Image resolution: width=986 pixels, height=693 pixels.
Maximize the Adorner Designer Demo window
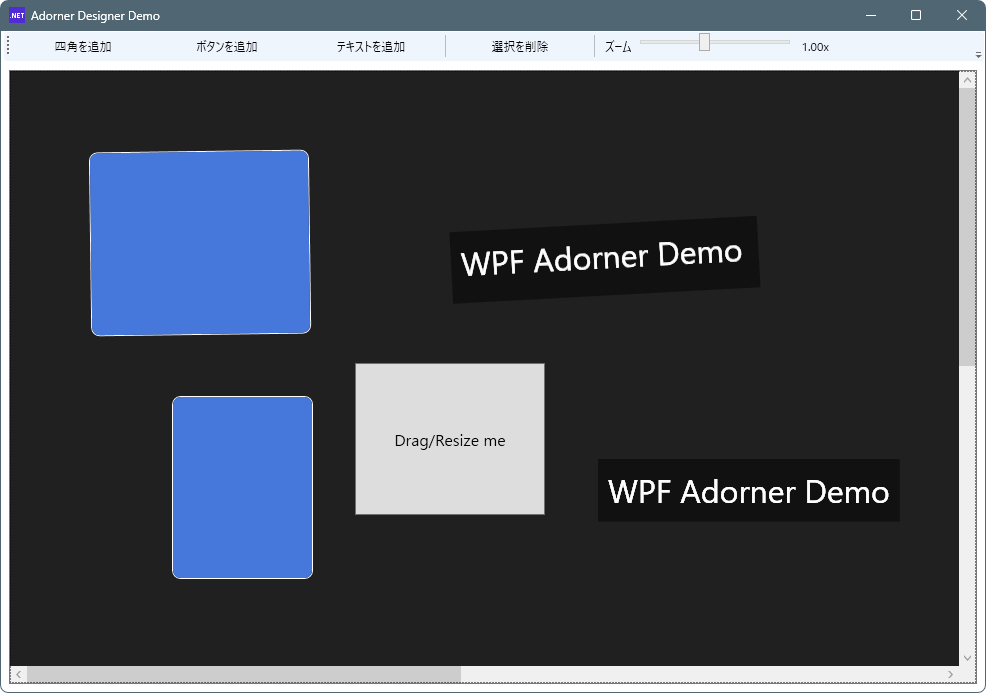pos(916,15)
